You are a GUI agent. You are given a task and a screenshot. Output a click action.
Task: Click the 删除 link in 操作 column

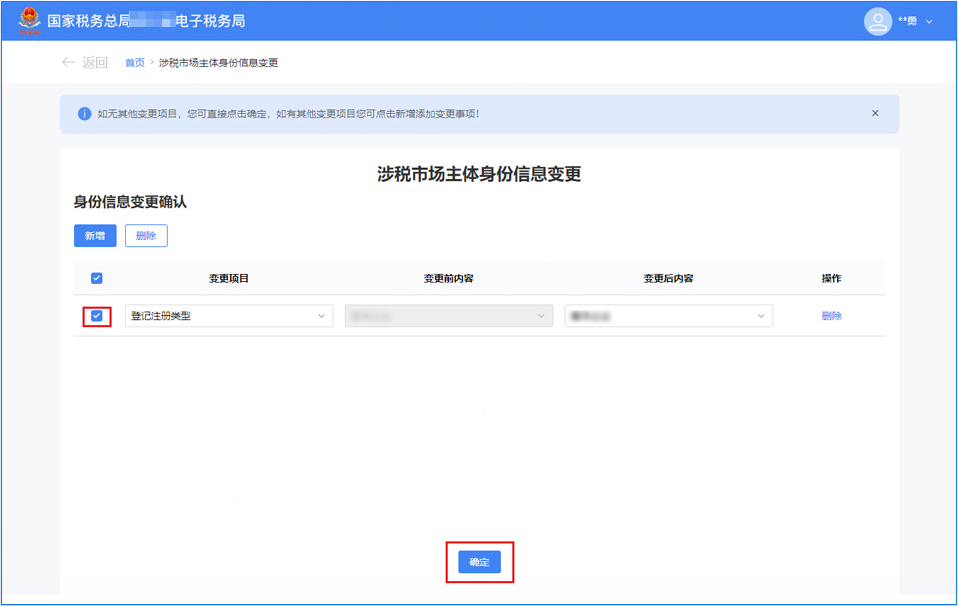tap(831, 316)
